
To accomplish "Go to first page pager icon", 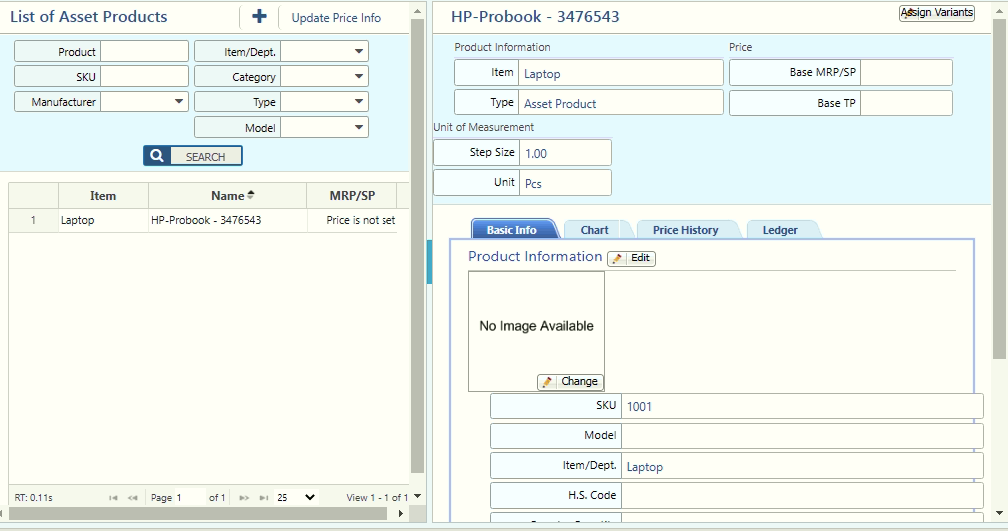I will click(x=113, y=498).
